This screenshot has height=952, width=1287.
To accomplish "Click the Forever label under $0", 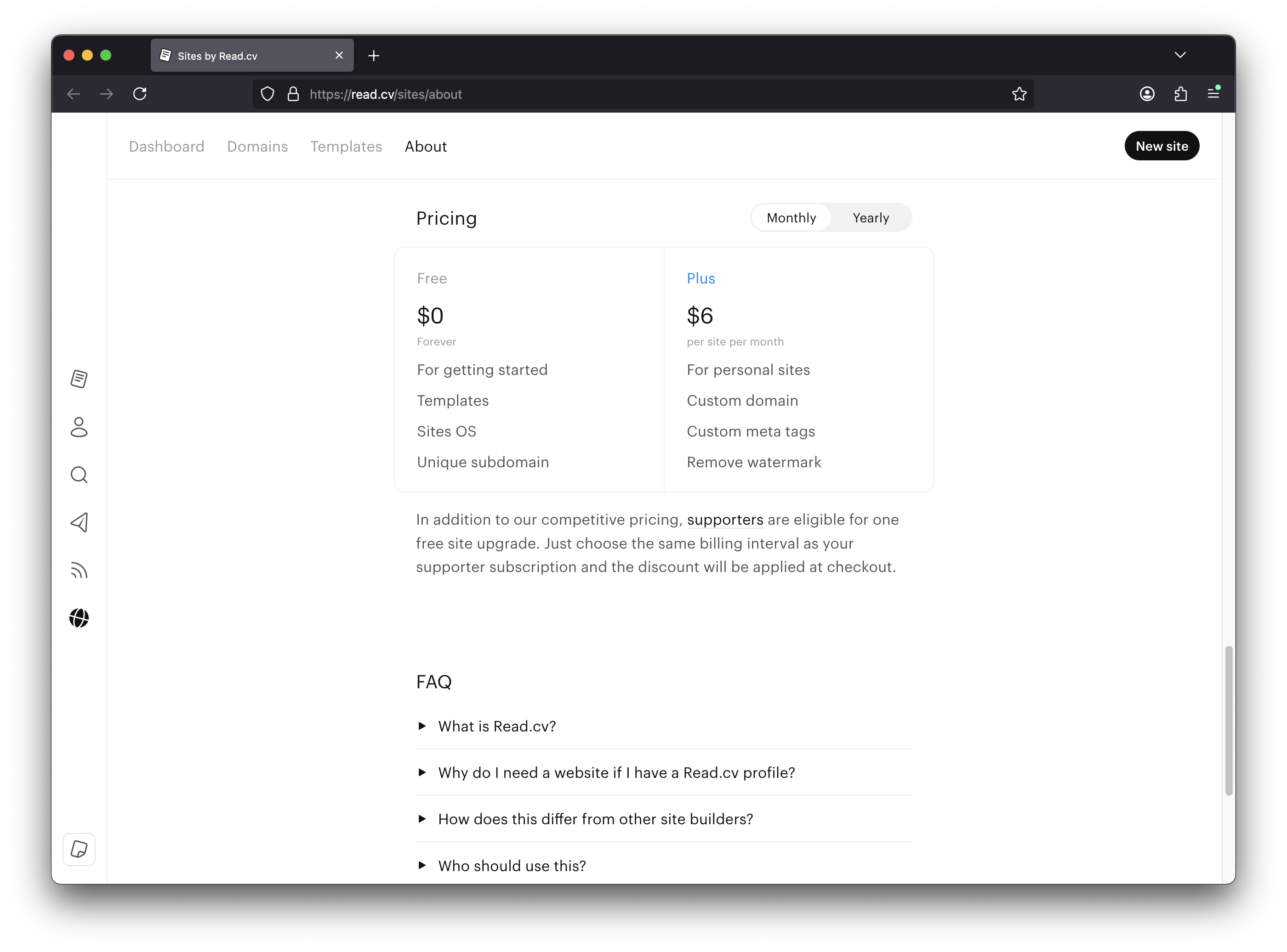I will [x=436, y=342].
